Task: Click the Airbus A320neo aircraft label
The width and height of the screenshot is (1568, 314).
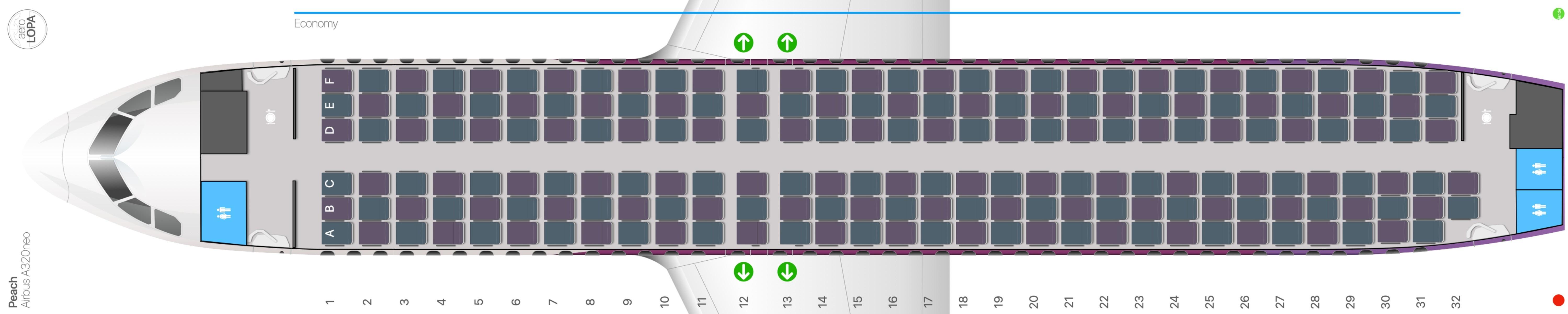Action: coord(26,270)
